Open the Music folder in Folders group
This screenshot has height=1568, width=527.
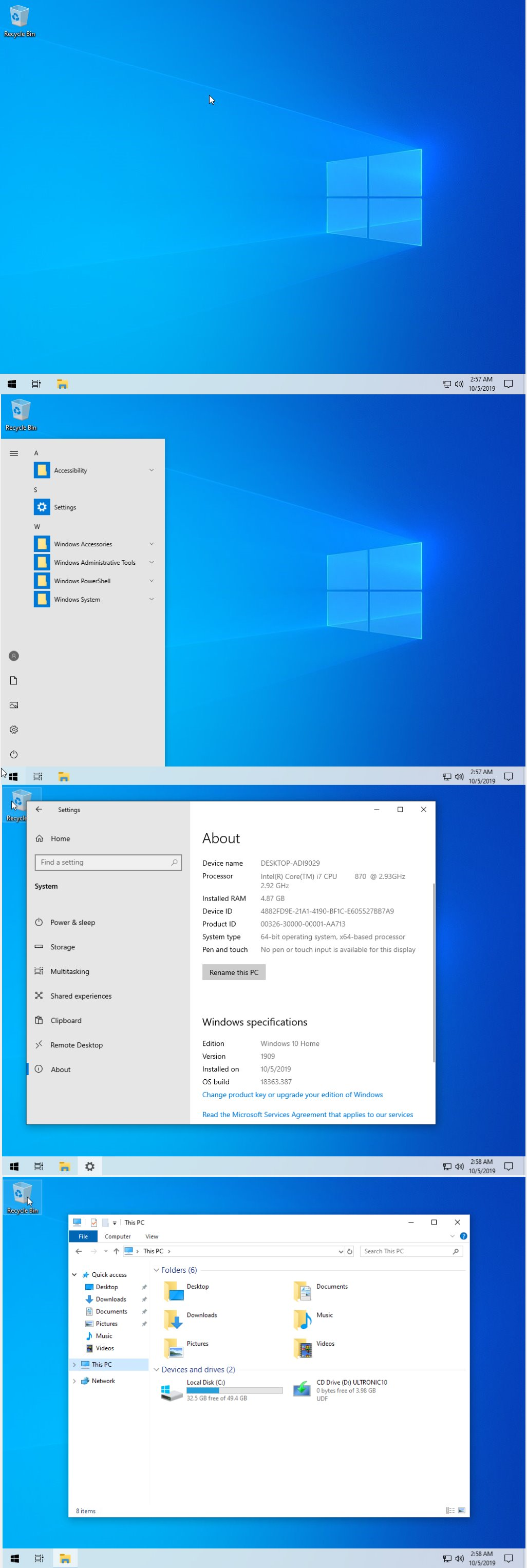[314, 1319]
